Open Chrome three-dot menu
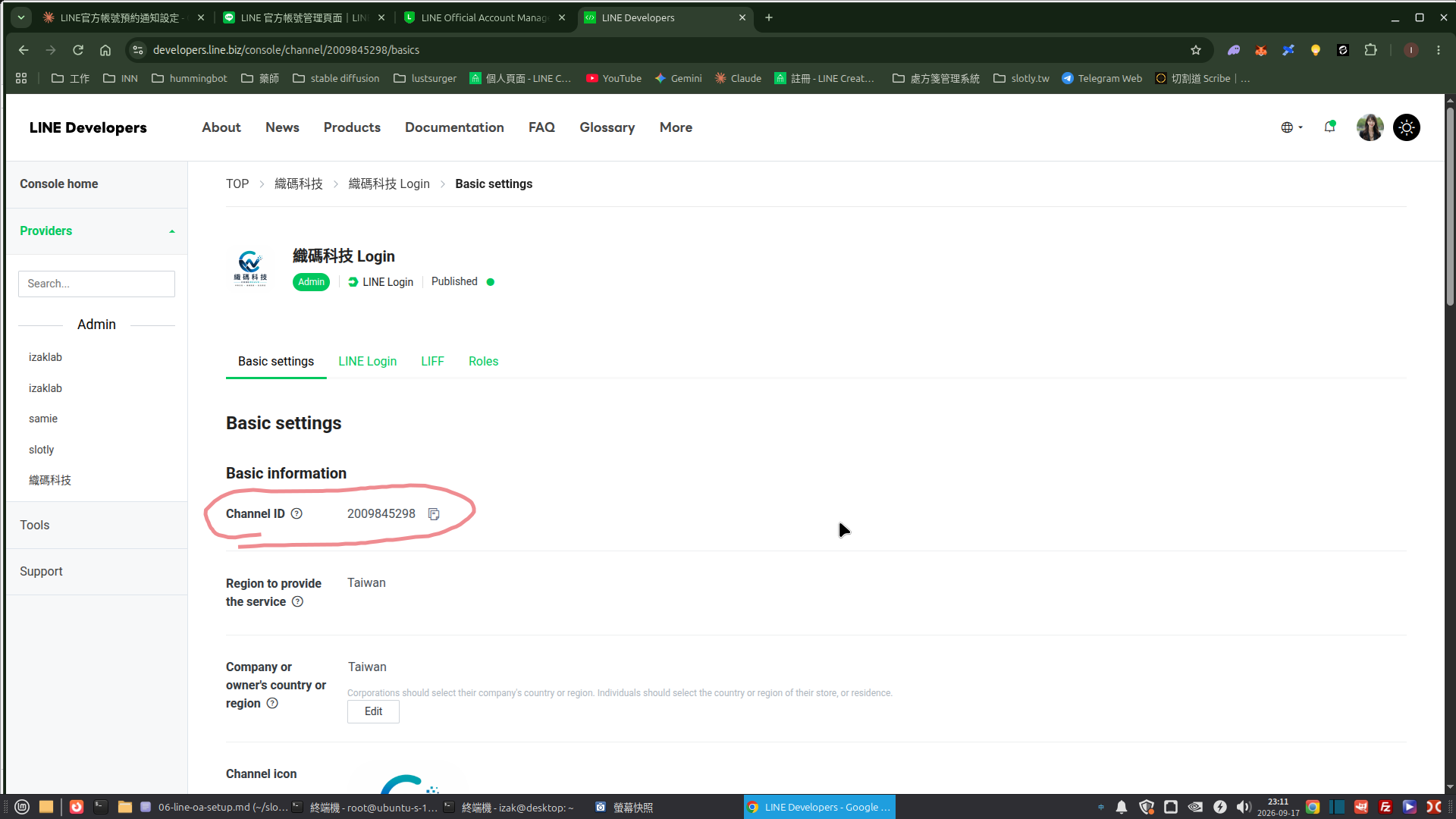 pyautogui.click(x=1439, y=50)
